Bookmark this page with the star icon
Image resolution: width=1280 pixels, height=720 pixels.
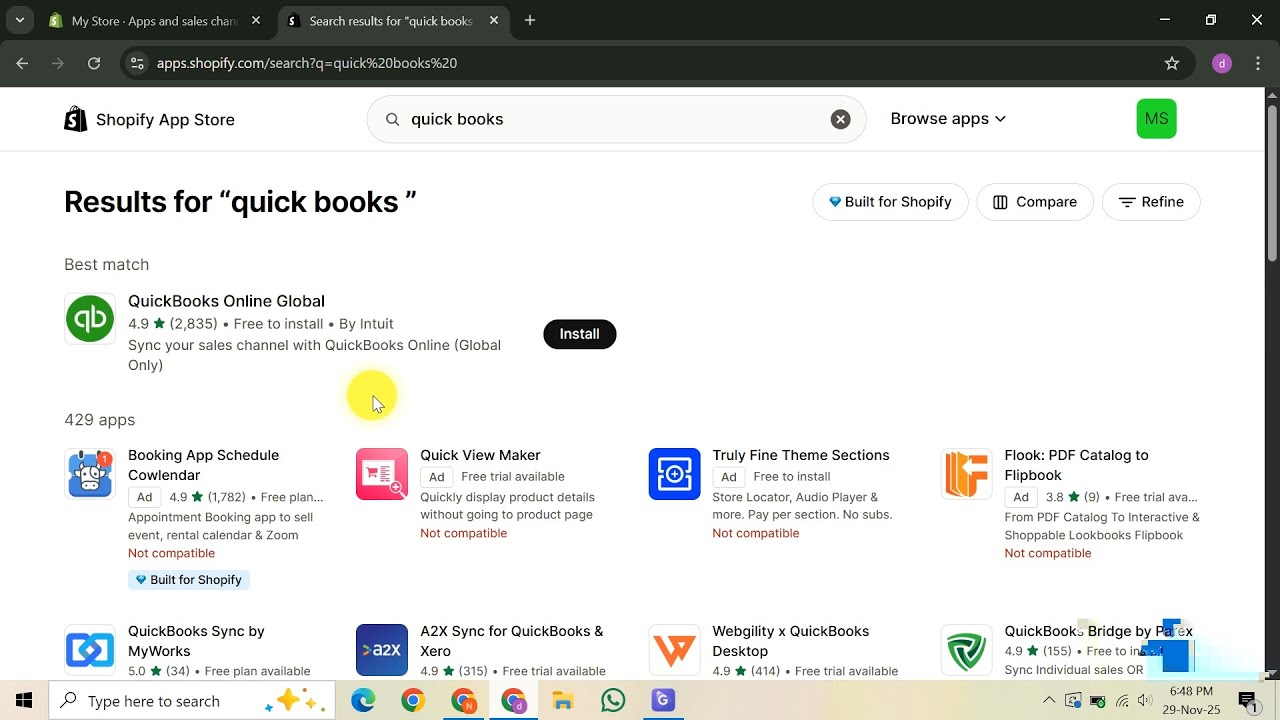1172,63
